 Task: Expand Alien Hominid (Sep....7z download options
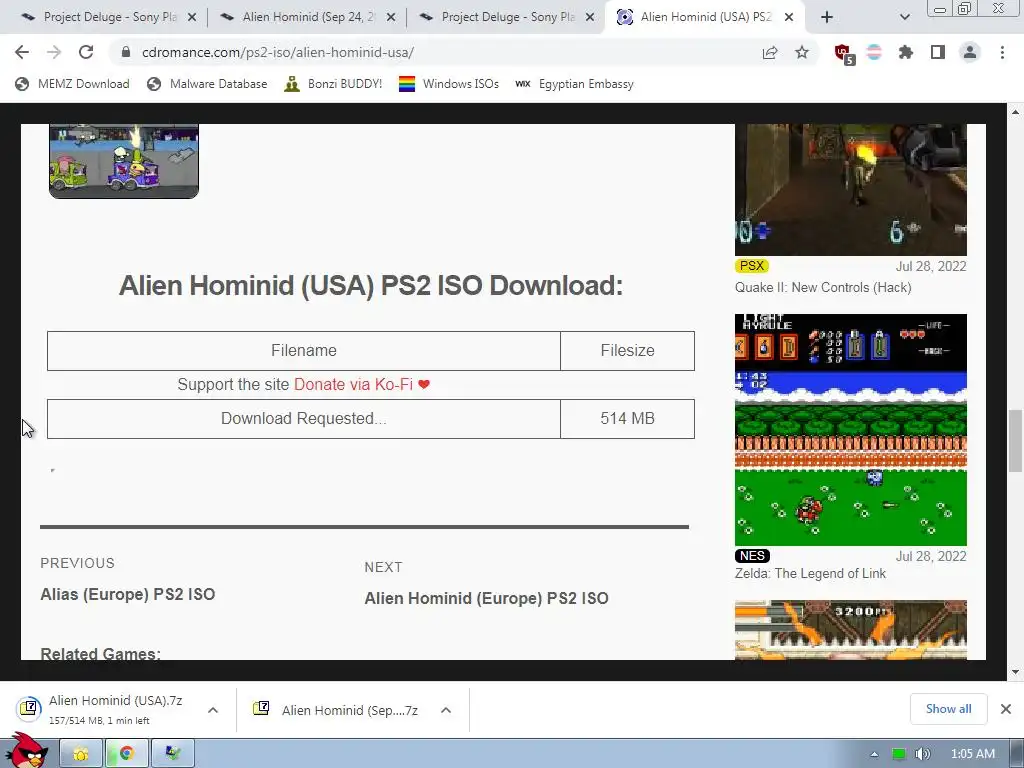point(446,710)
